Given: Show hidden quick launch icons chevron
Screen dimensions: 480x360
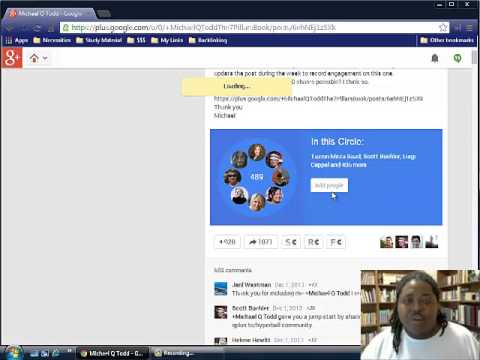Looking at the screenshot, I should [x=69, y=351].
